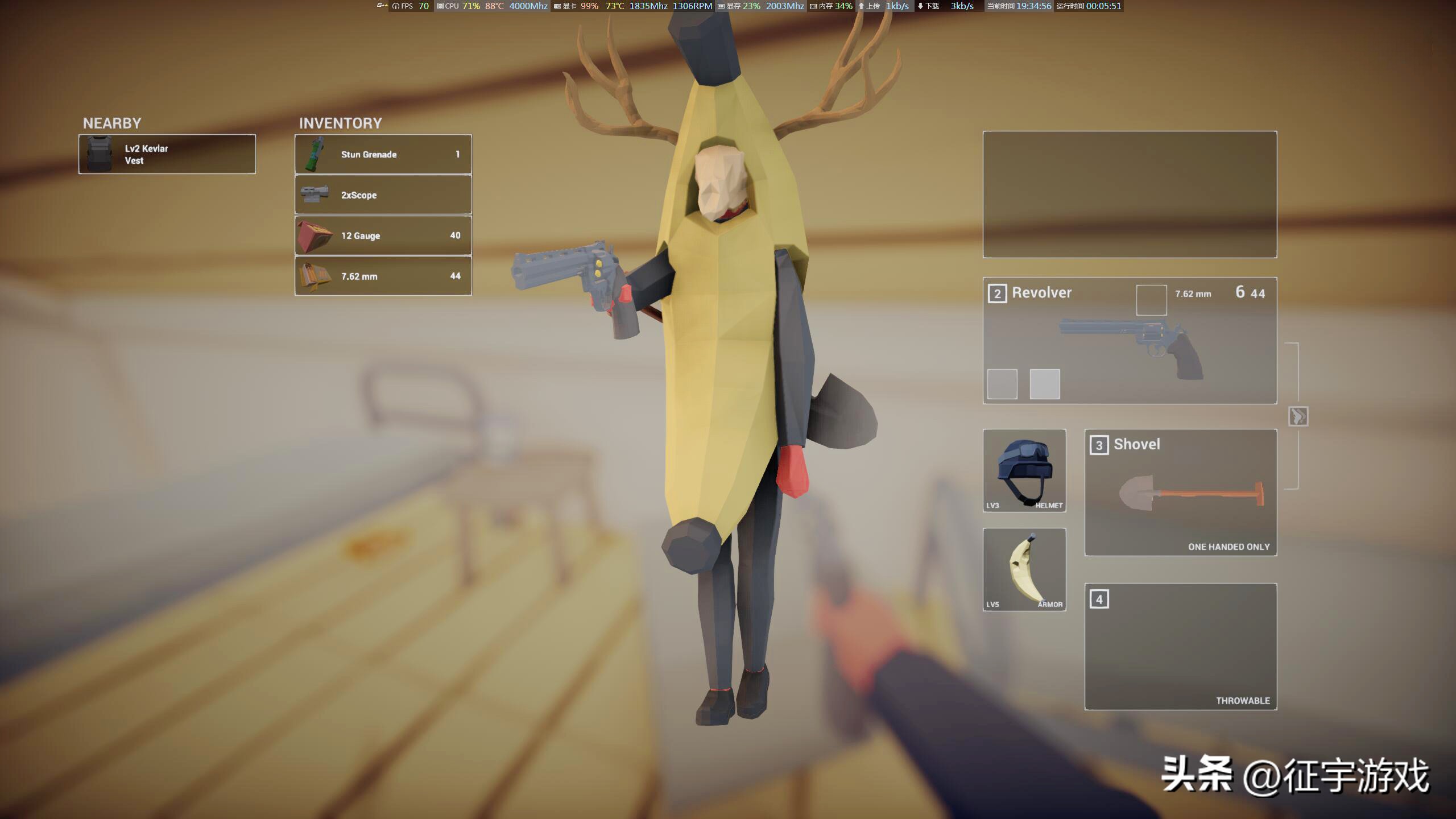1456x819 pixels.
Task: Click the slot number 2 badge
Action: click(x=997, y=293)
